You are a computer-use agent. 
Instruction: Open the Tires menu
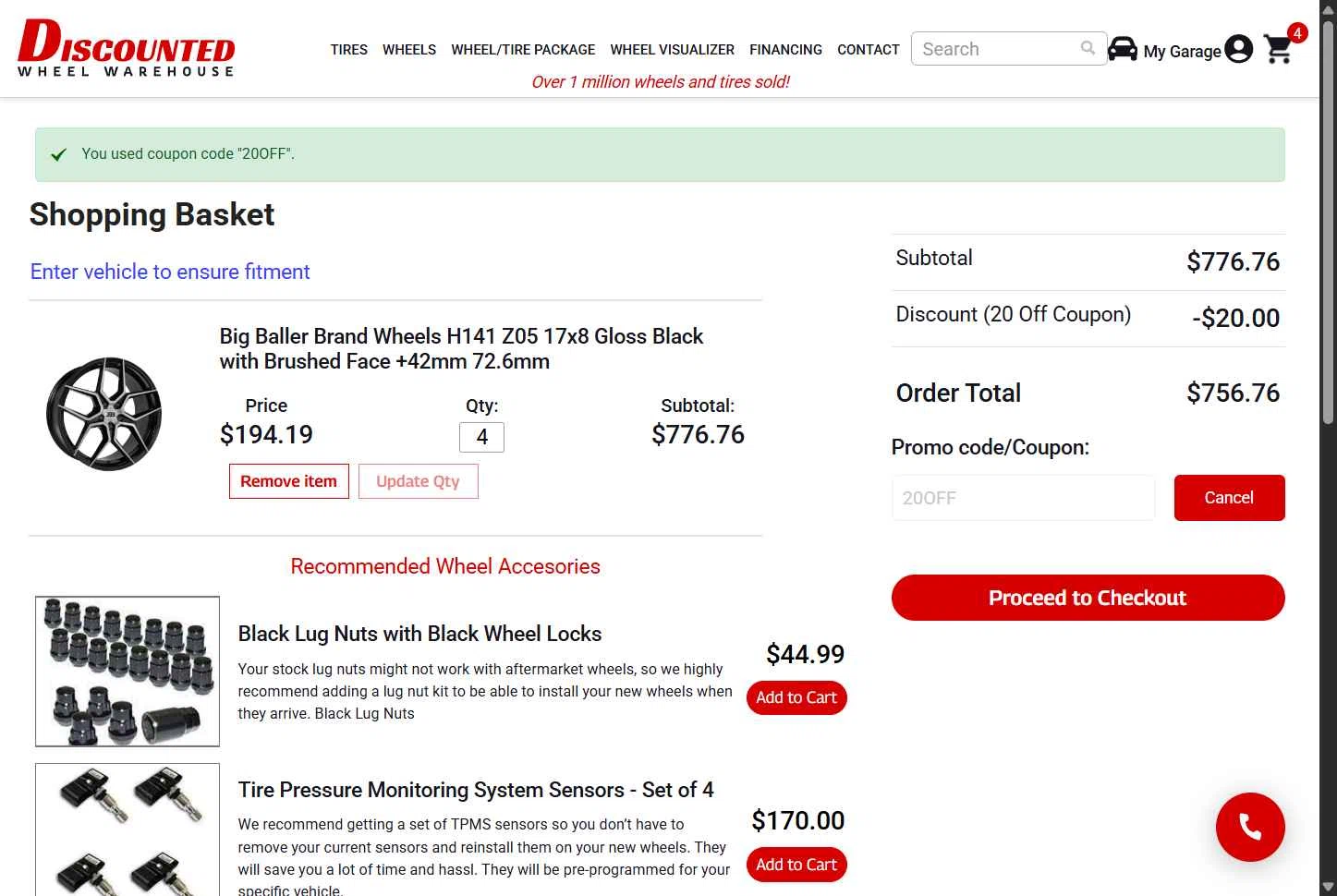349,50
